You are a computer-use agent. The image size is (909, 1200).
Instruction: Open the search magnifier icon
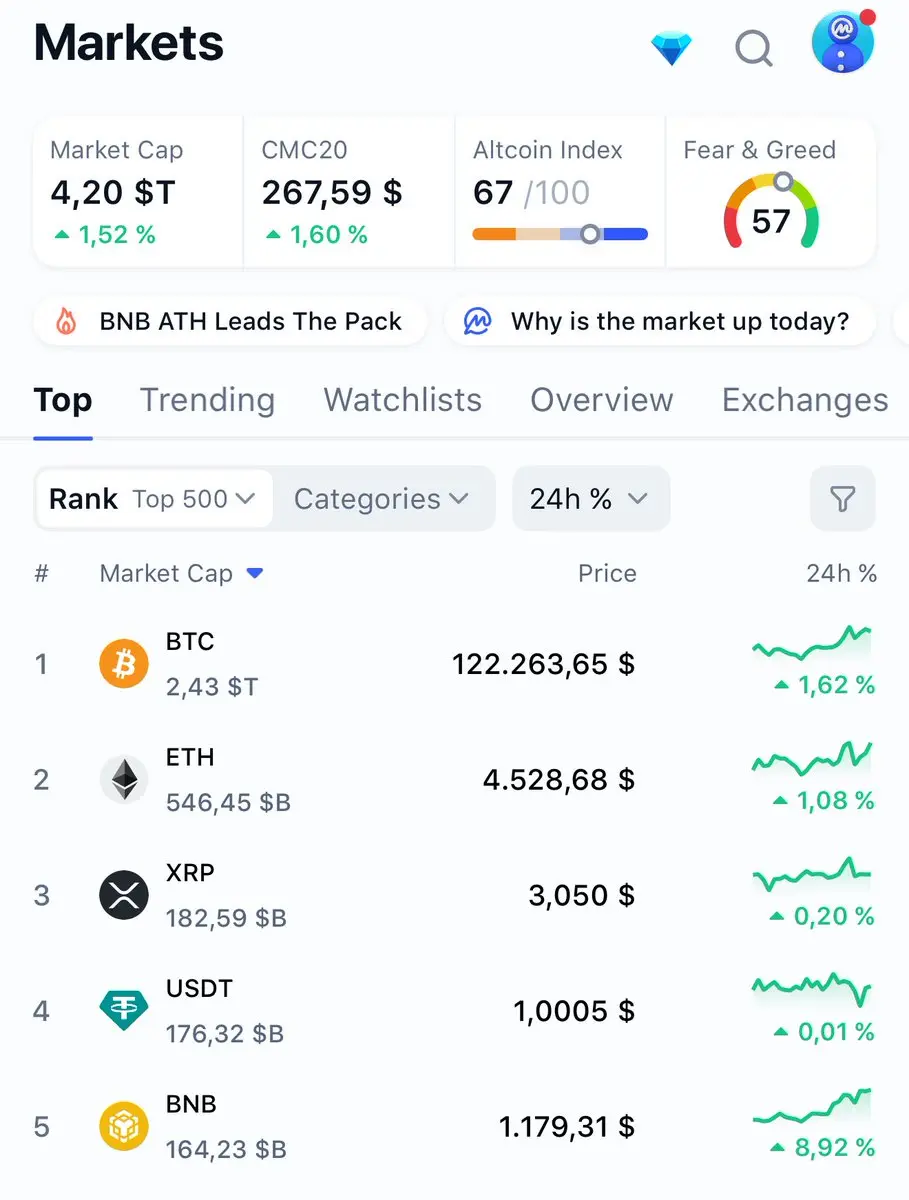point(754,46)
